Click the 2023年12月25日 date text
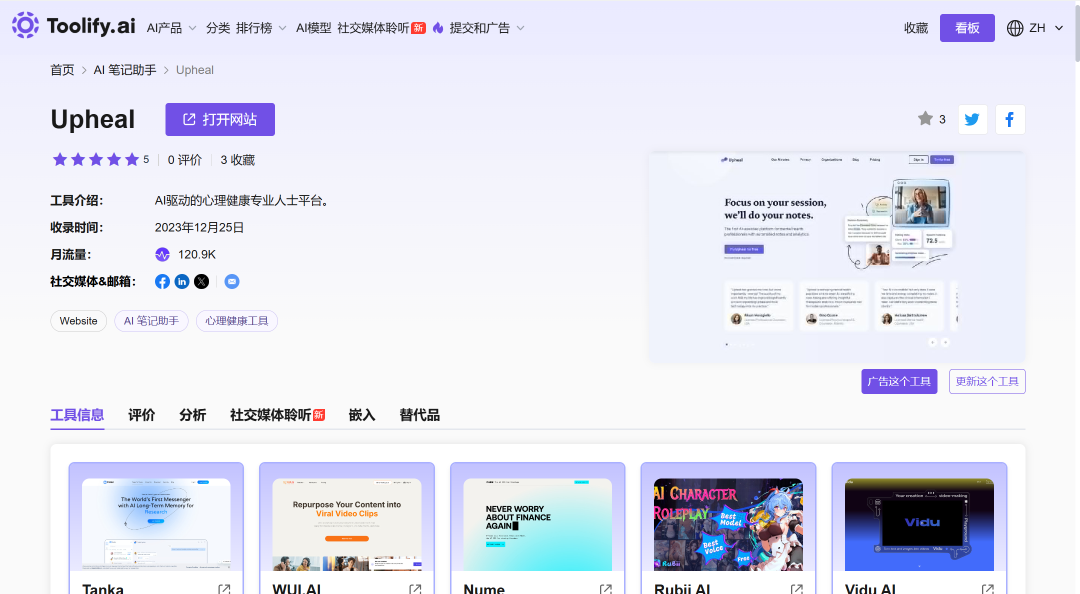The image size is (1080, 594). coord(199,227)
